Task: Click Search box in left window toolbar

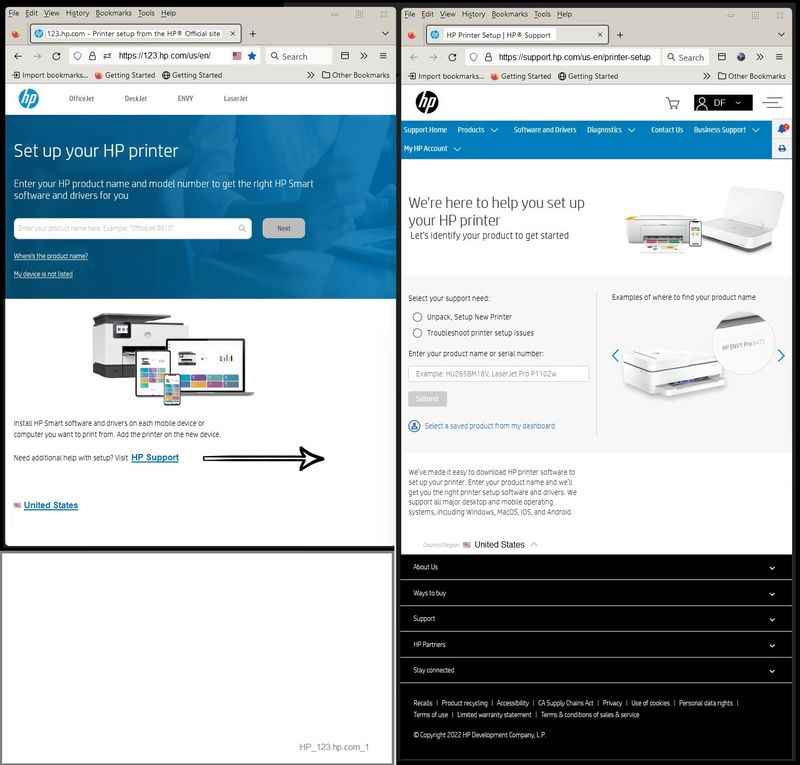Action: (x=299, y=56)
